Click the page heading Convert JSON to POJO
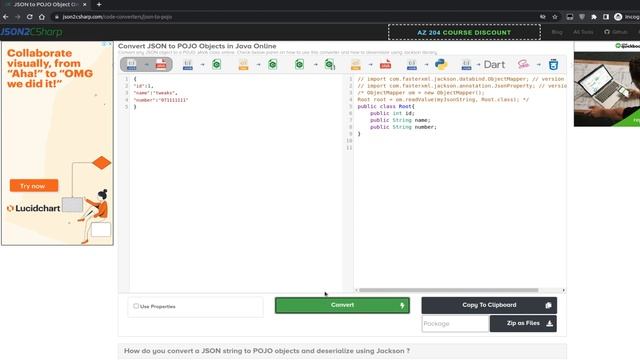The height and width of the screenshot is (360, 640). point(197,46)
